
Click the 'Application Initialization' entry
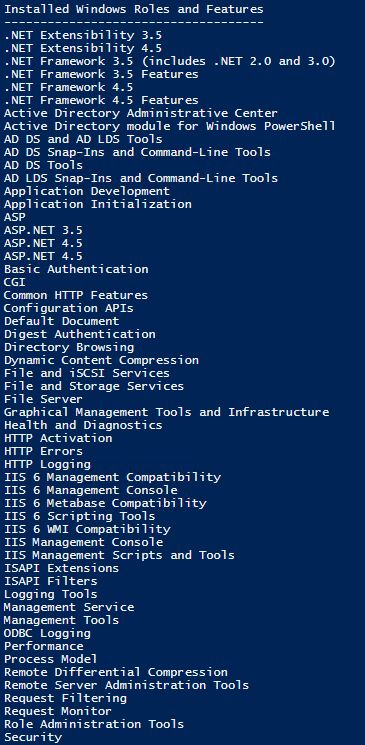pyautogui.click(x=97, y=204)
